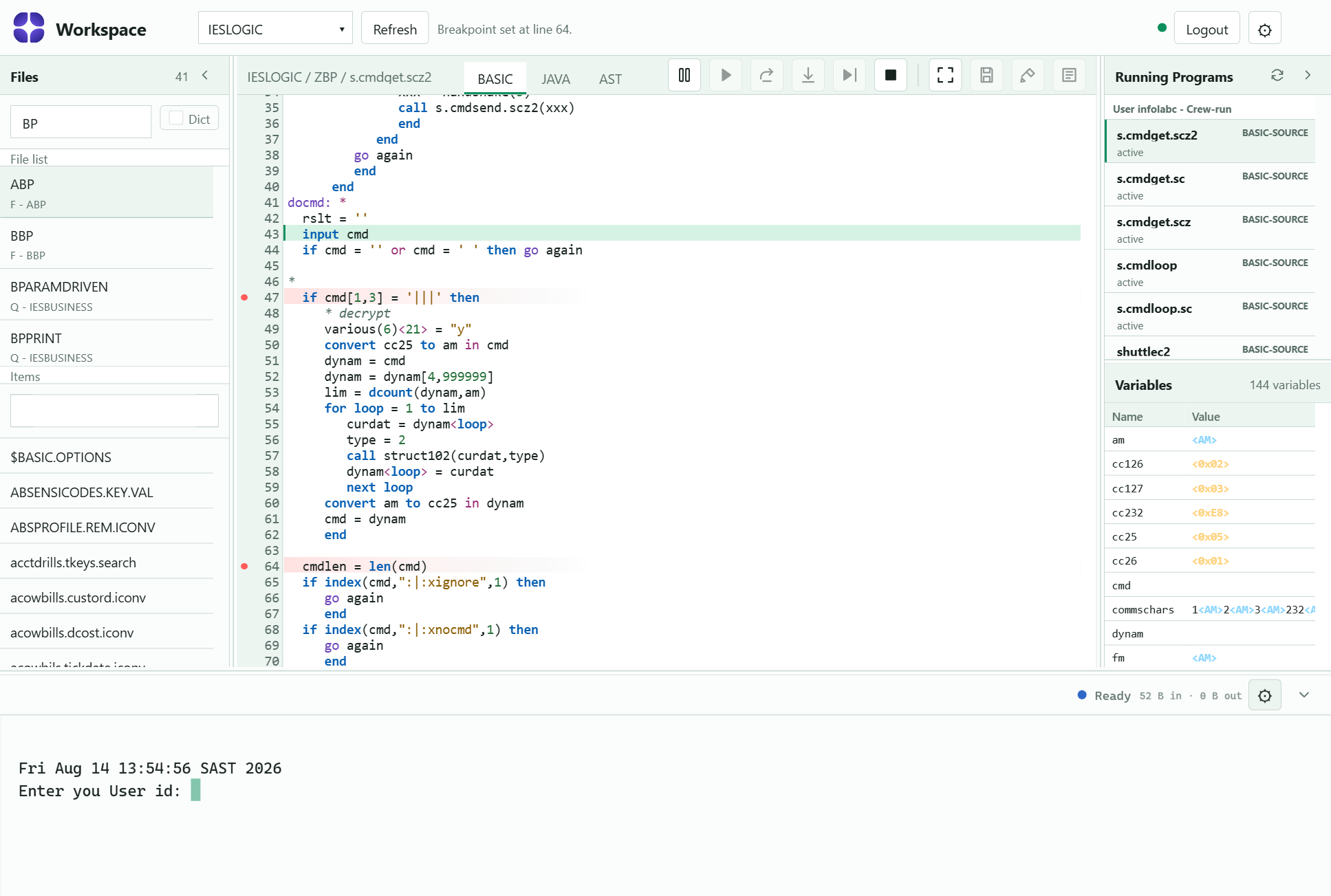
Task: Click the Logout button
Action: click(x=1206, y=29)
